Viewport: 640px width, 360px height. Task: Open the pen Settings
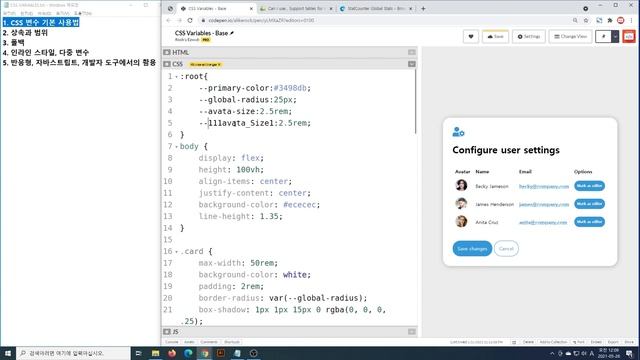tap(529, 36)
